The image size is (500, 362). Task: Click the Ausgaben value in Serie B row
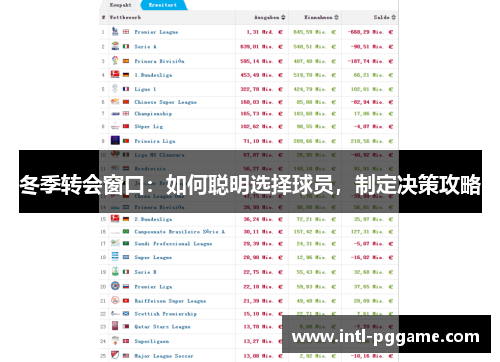pyautogui.click(x=263, y=272)
